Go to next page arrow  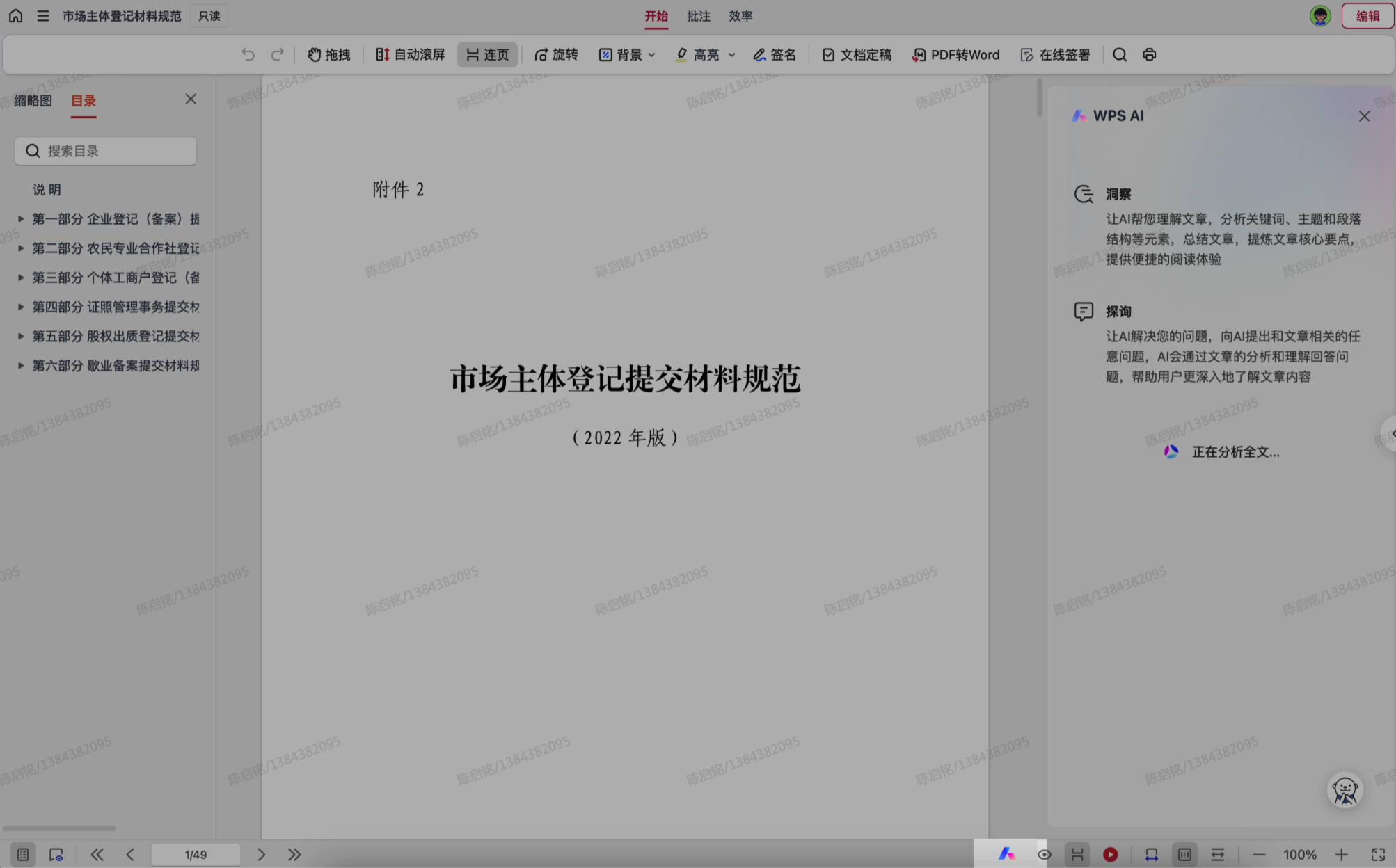point(261,855)
